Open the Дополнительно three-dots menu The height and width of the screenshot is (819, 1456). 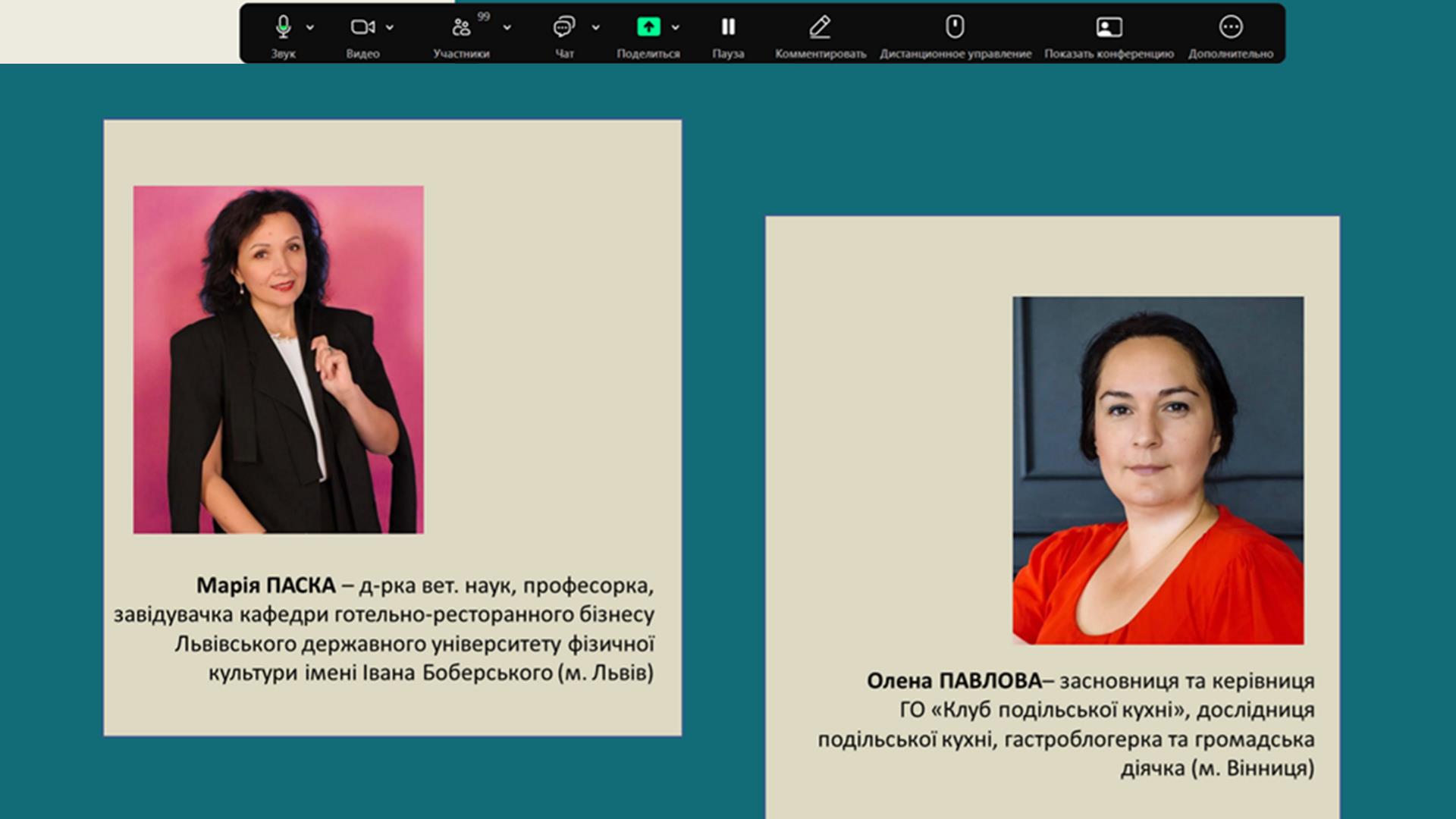1230,27
